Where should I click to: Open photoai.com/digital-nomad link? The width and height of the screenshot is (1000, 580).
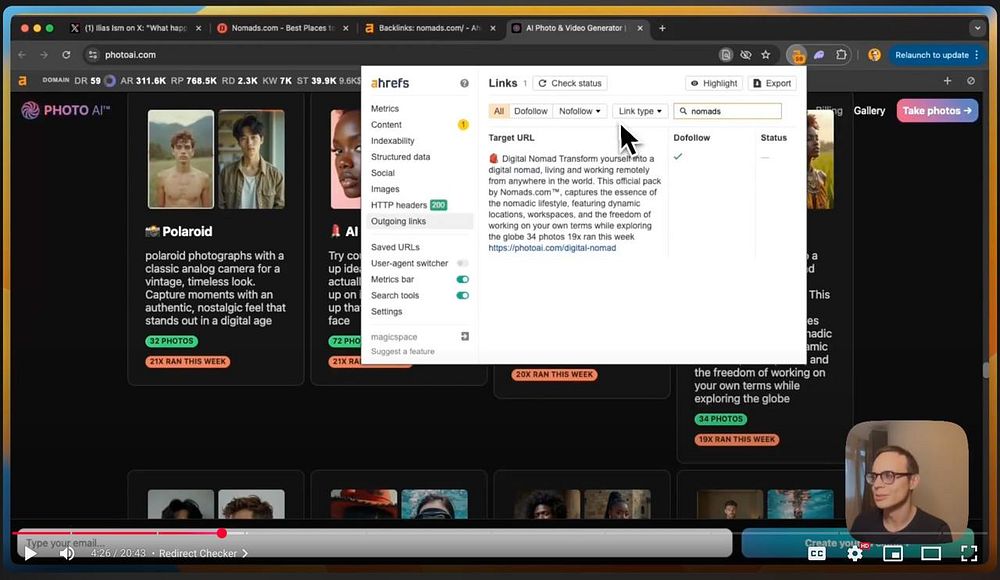pyautogui.click(x=552, y=248)
